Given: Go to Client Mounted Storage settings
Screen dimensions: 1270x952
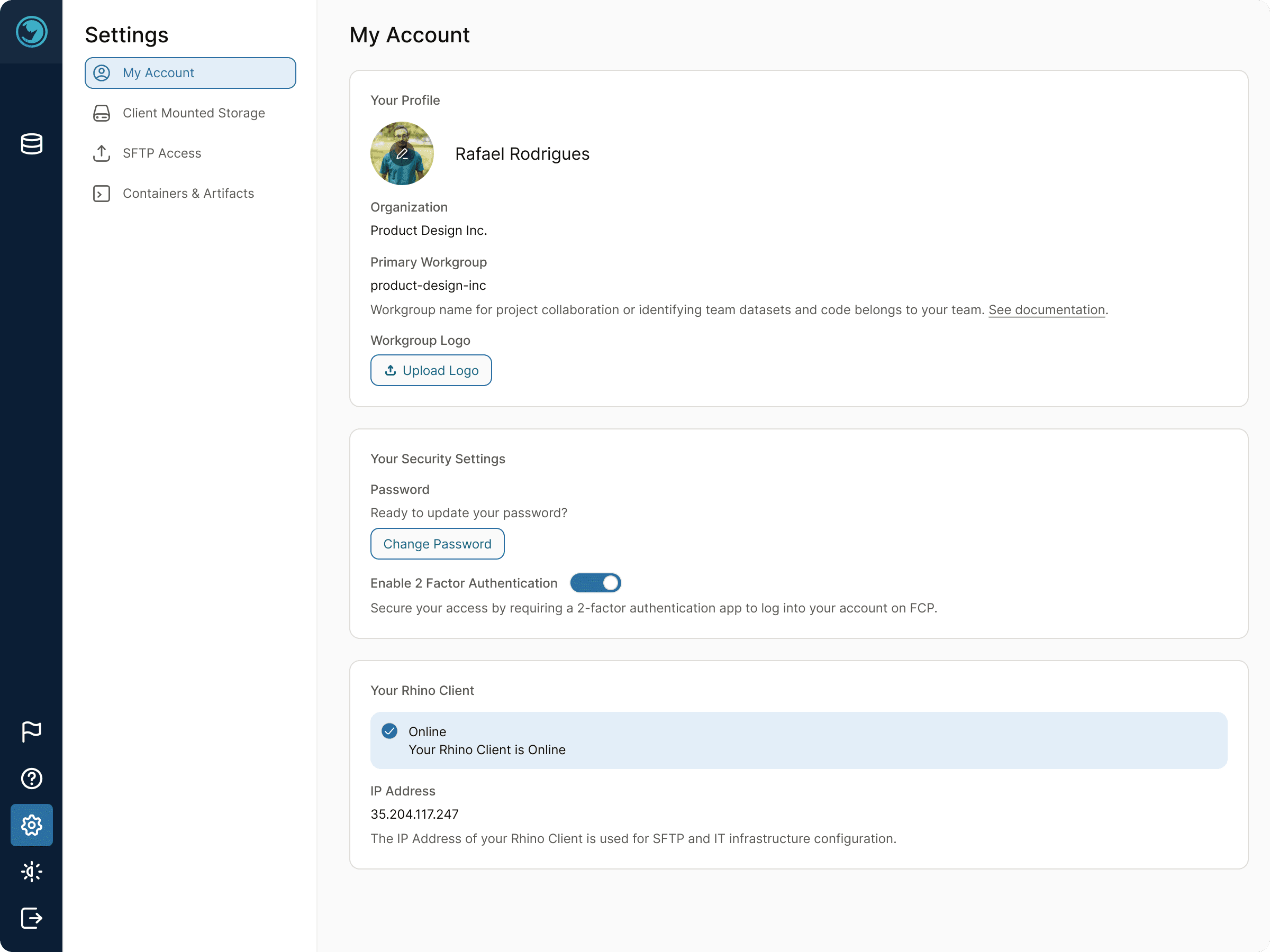Looking at the screenshot, I should pos(190,113).
